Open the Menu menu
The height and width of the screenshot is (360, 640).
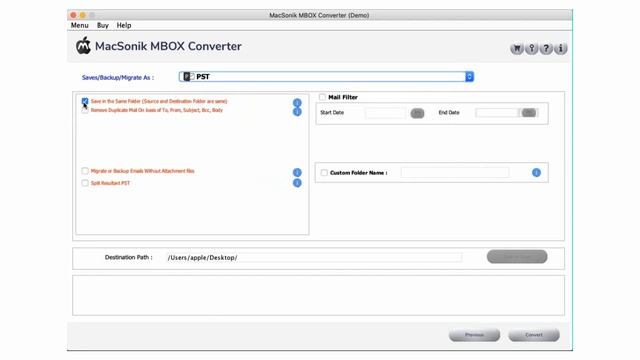click(x=80, y=25)
